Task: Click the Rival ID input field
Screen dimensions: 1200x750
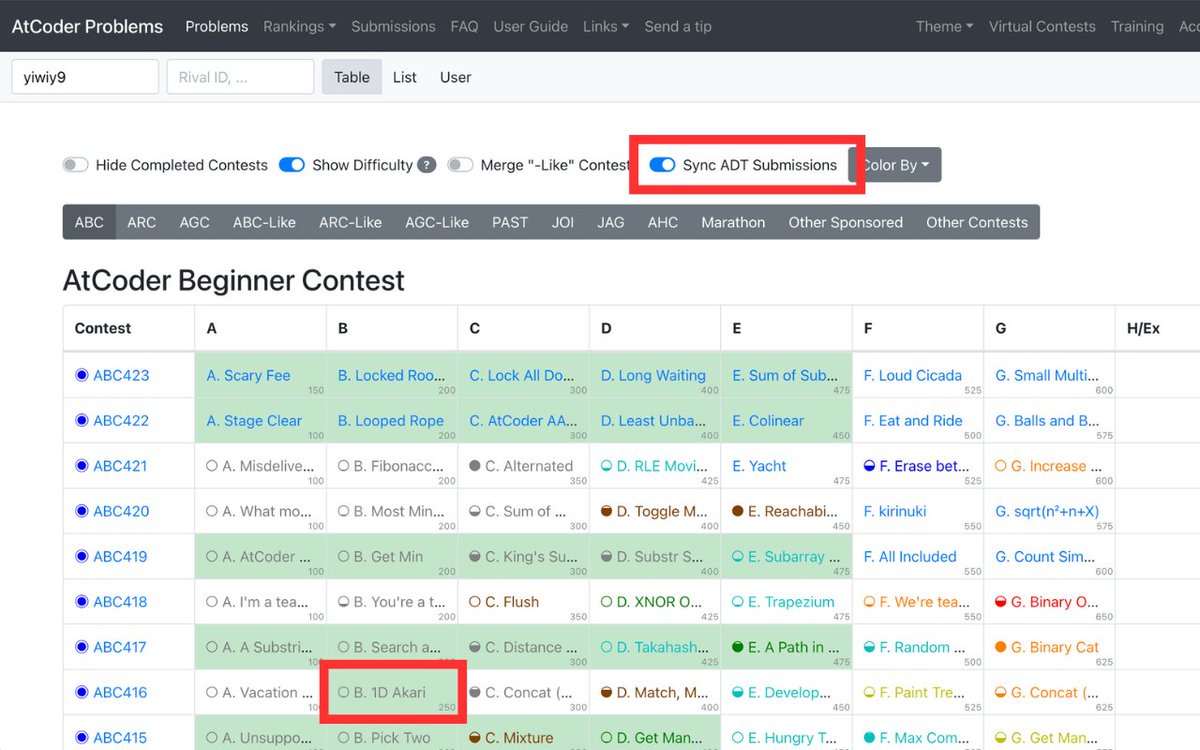Action: pos(240,77)
